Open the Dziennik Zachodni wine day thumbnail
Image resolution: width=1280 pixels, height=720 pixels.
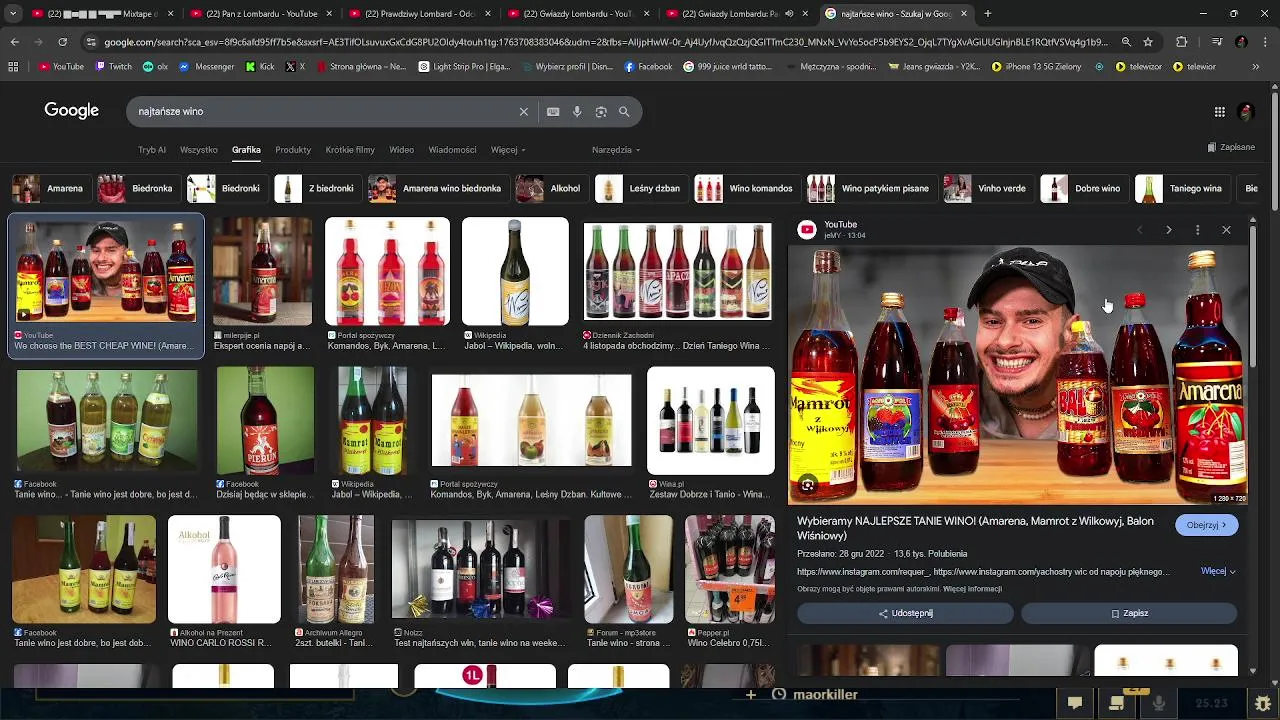(678, 271)
